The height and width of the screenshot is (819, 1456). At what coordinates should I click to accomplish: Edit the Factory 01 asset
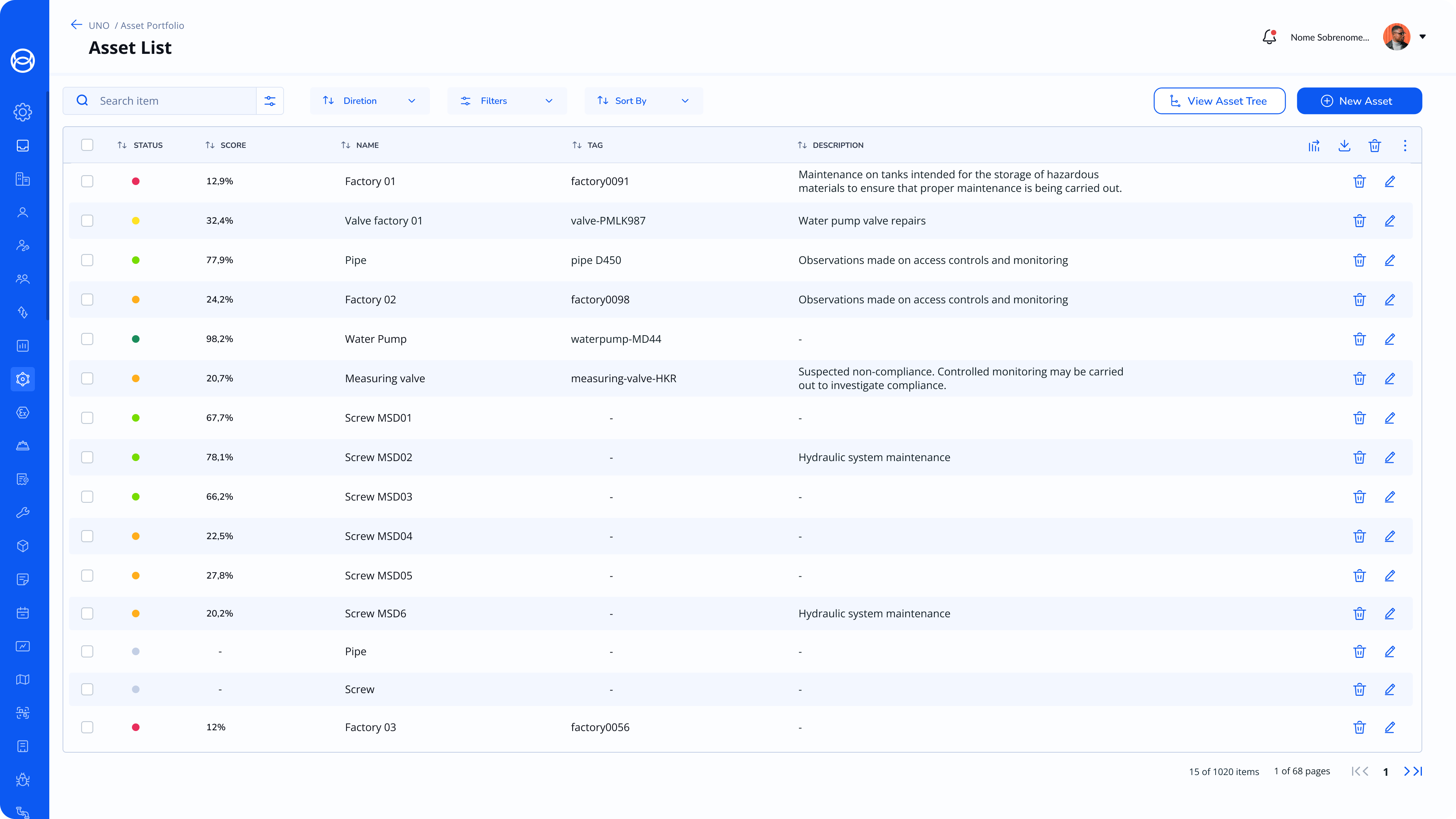pyautogui.click(x=1390, y=182)
